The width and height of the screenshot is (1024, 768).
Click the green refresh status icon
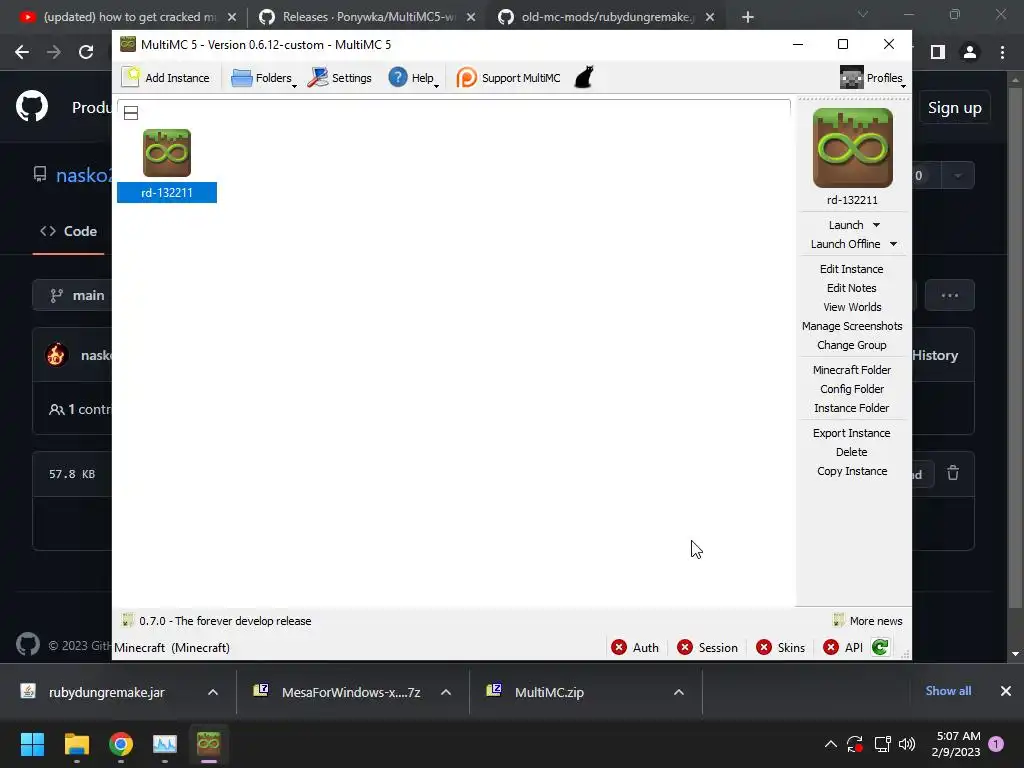pos(880,647)
